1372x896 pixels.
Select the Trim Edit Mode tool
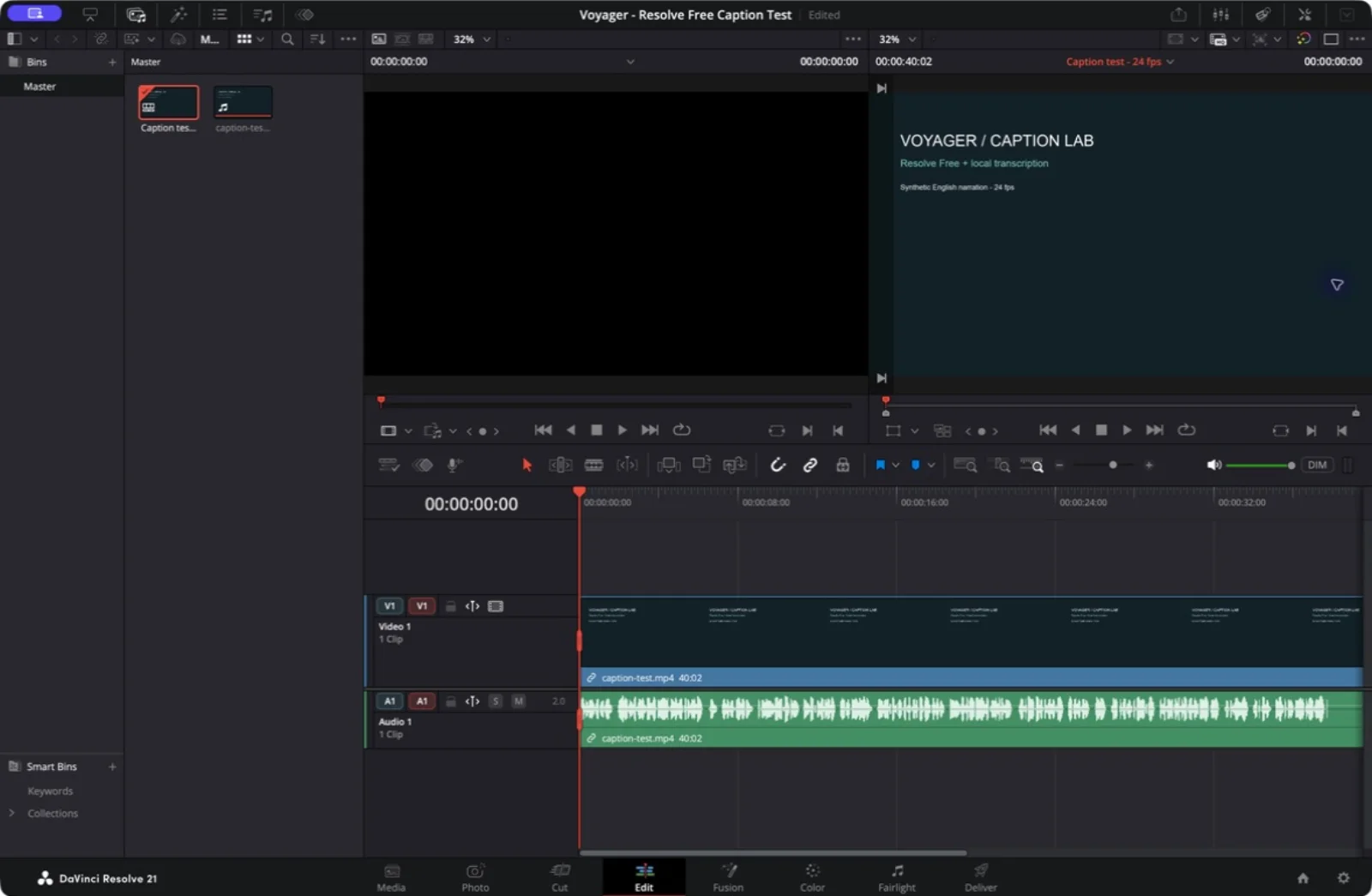[560, 465]
